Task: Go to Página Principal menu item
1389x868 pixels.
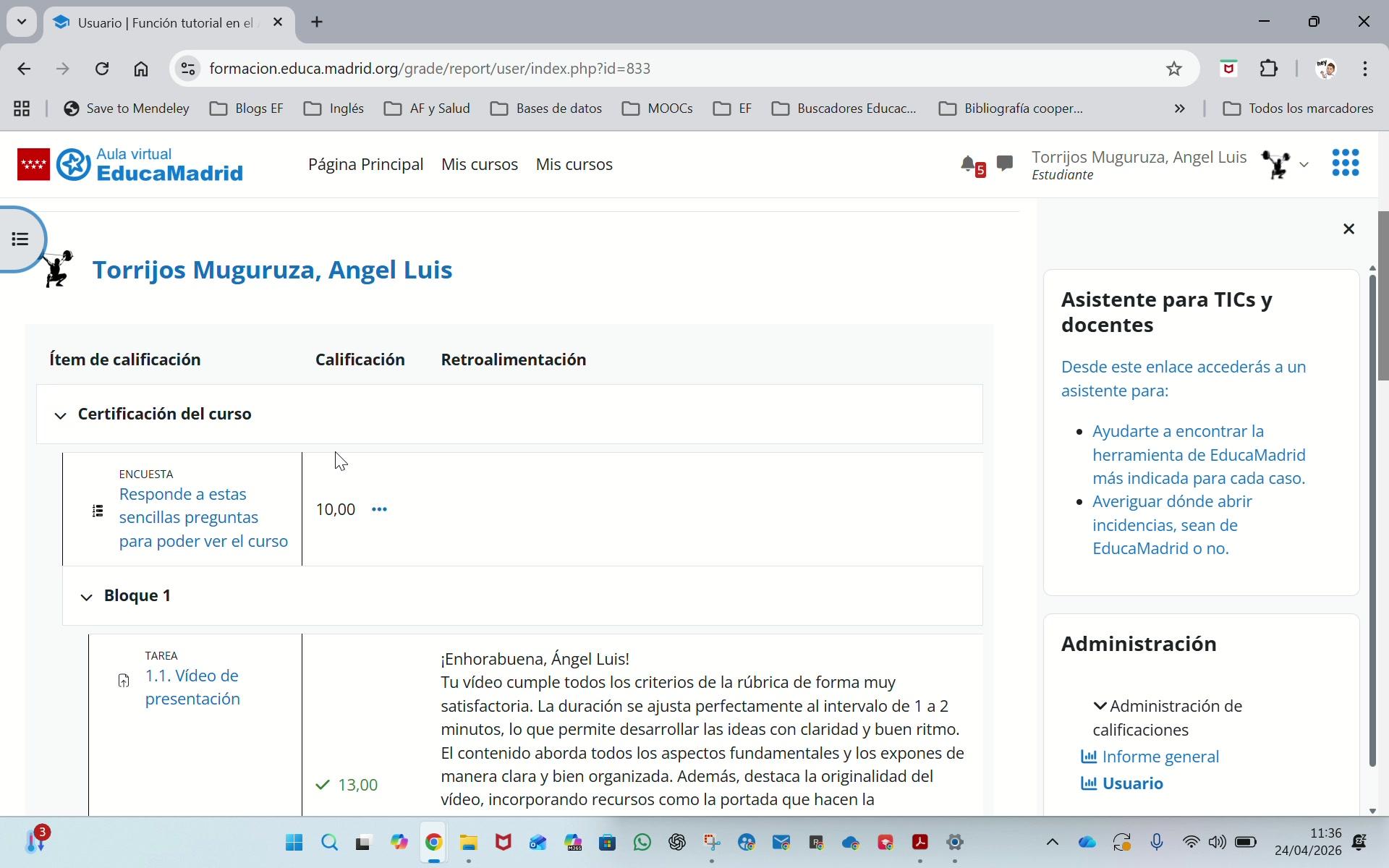Action: point(365,165)
